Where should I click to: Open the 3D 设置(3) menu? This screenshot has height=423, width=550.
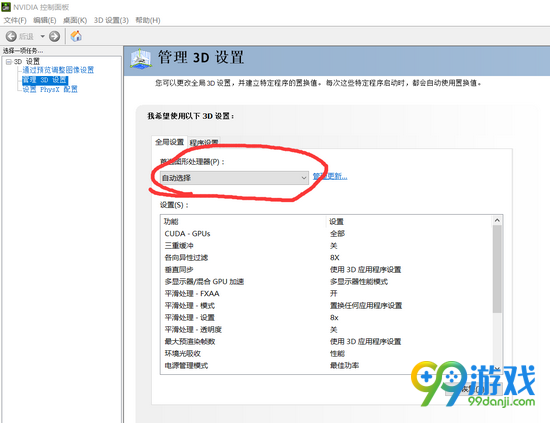(111, 20)
